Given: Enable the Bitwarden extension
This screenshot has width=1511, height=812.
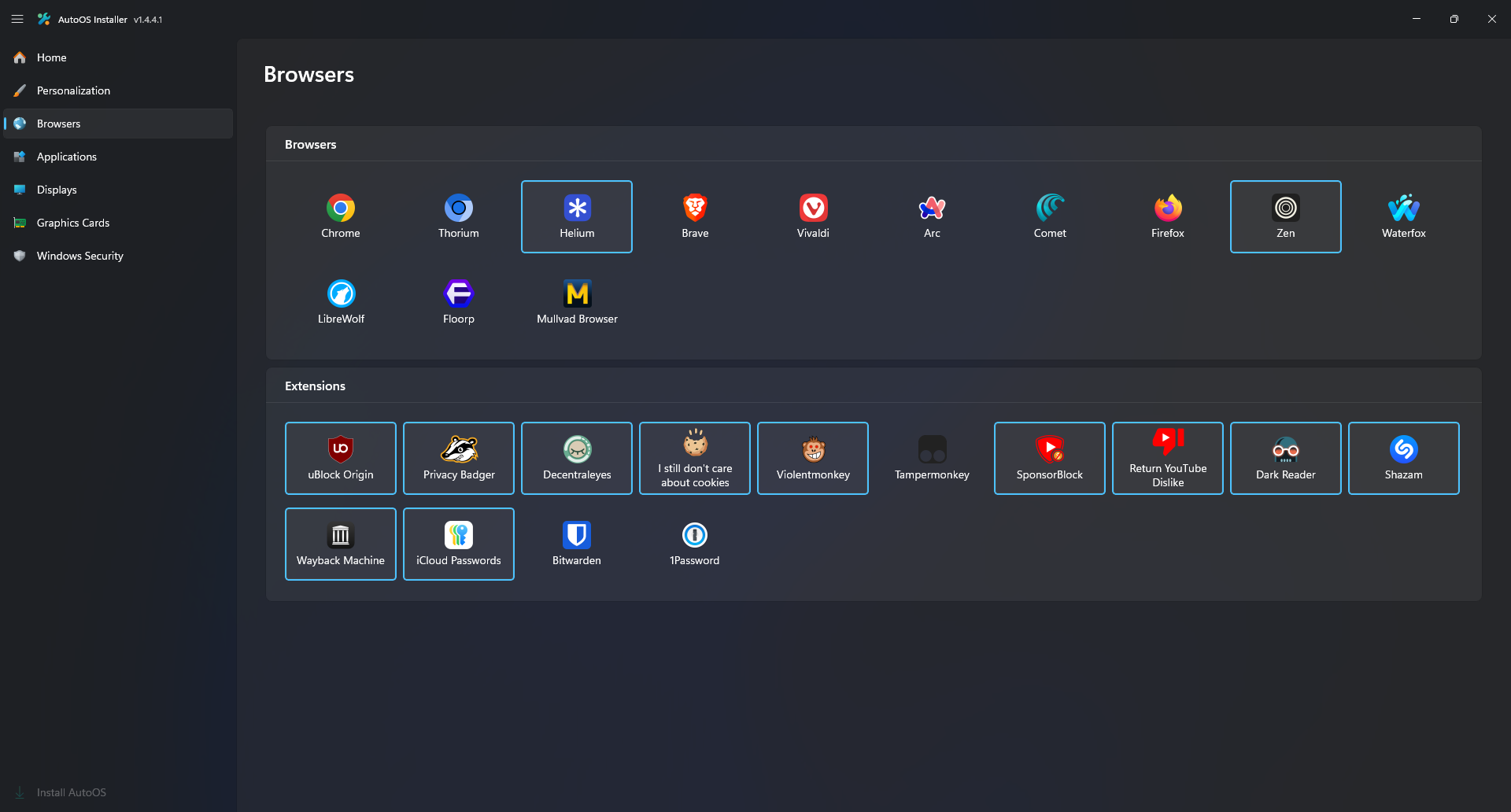Looking at the screenshot, I should click(577, 544).
